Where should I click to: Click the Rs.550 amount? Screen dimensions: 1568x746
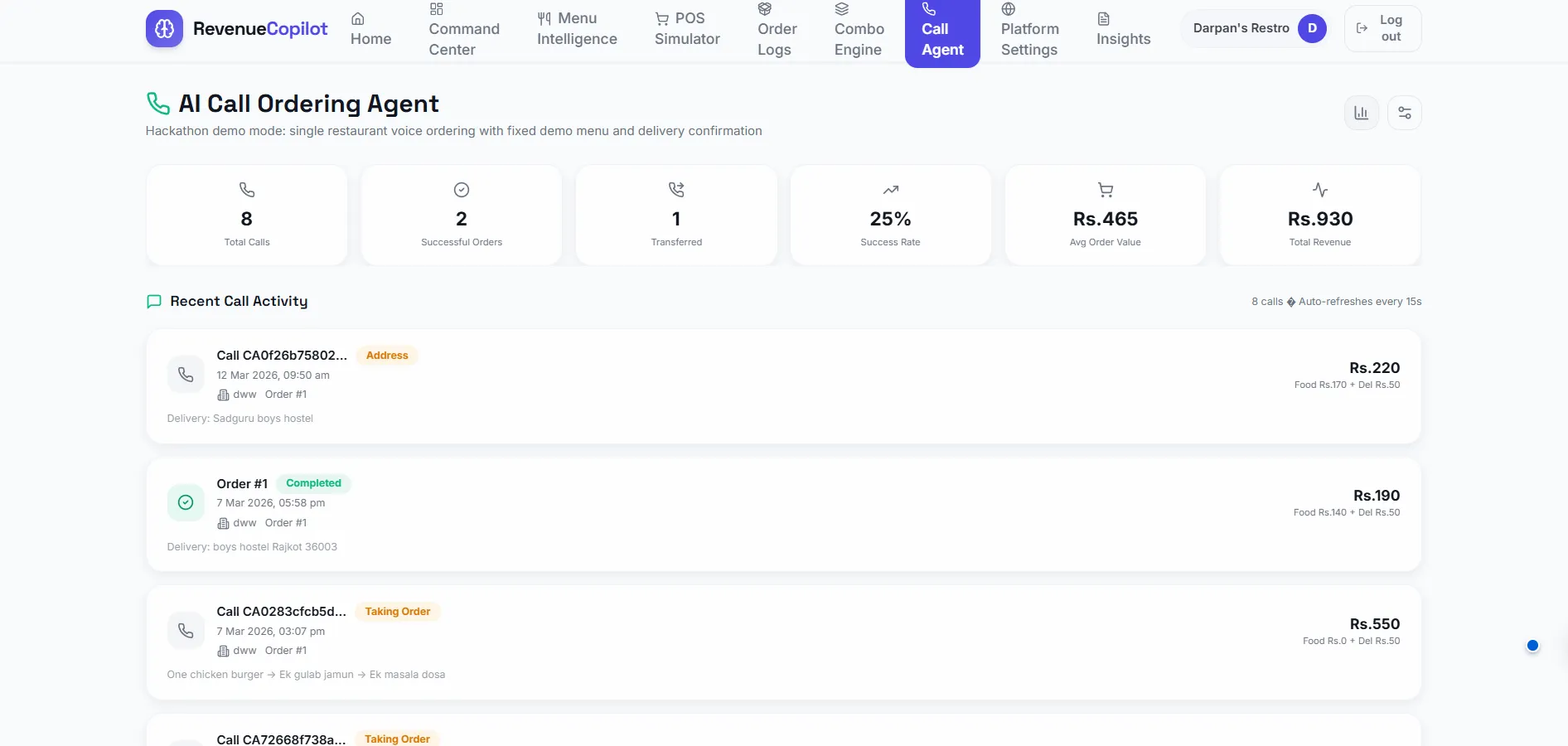[1375, 624]
